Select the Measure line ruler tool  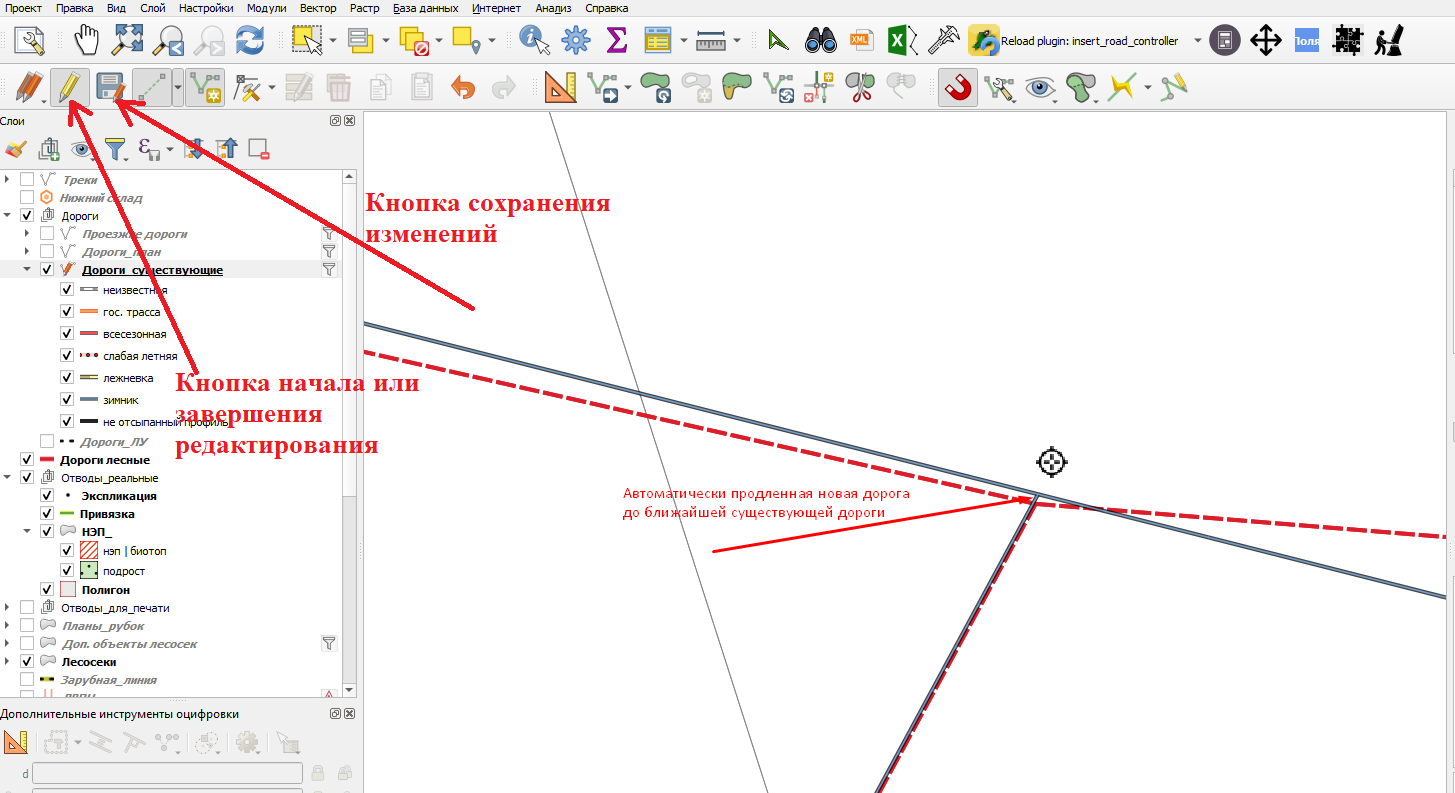[711, 40]
